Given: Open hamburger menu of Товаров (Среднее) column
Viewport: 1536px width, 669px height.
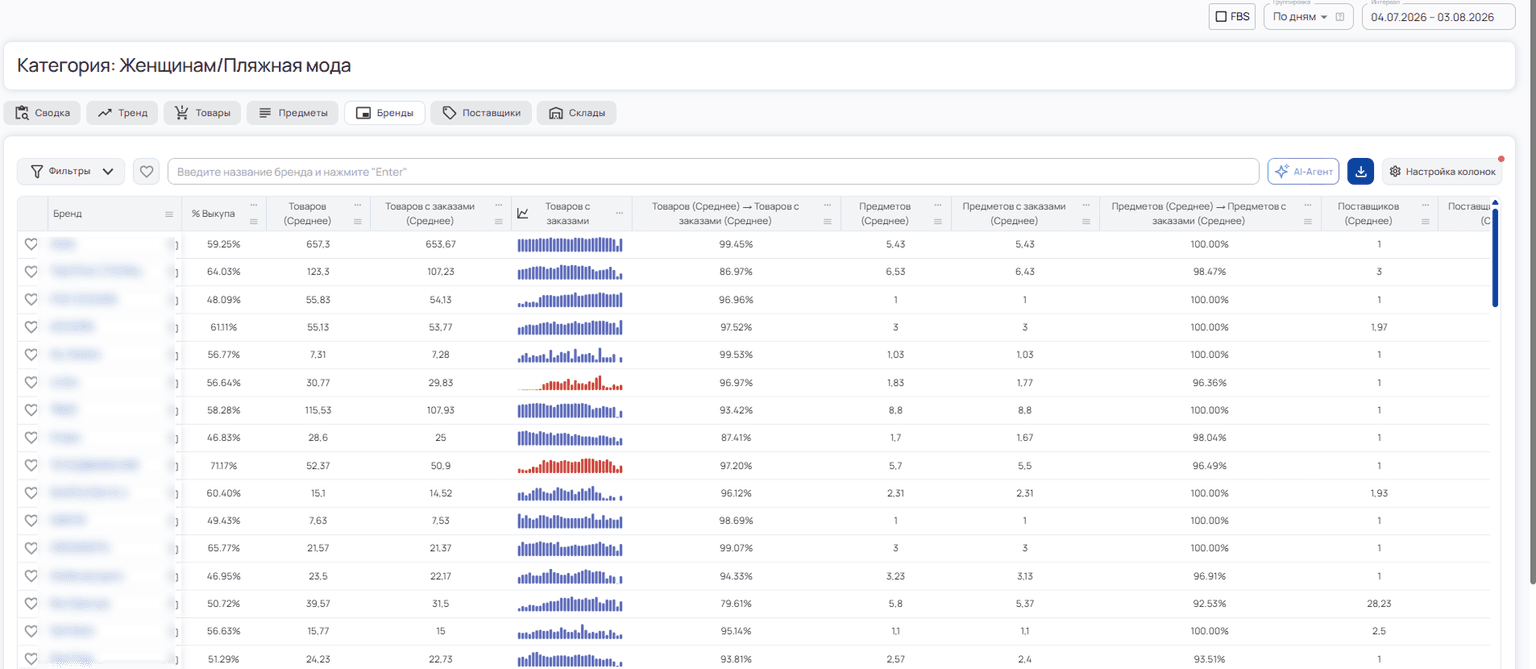Looking at the screenshot, I should tap(358, 221).
